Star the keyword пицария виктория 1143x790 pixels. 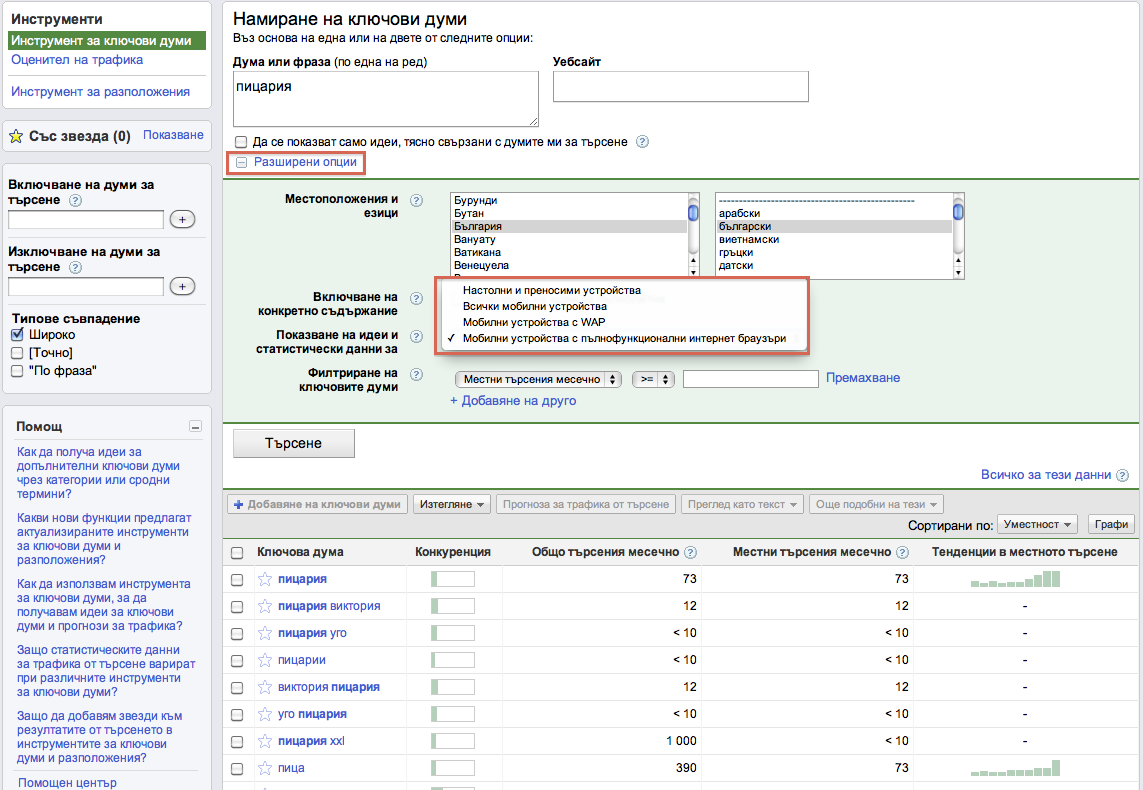(265, 606)
